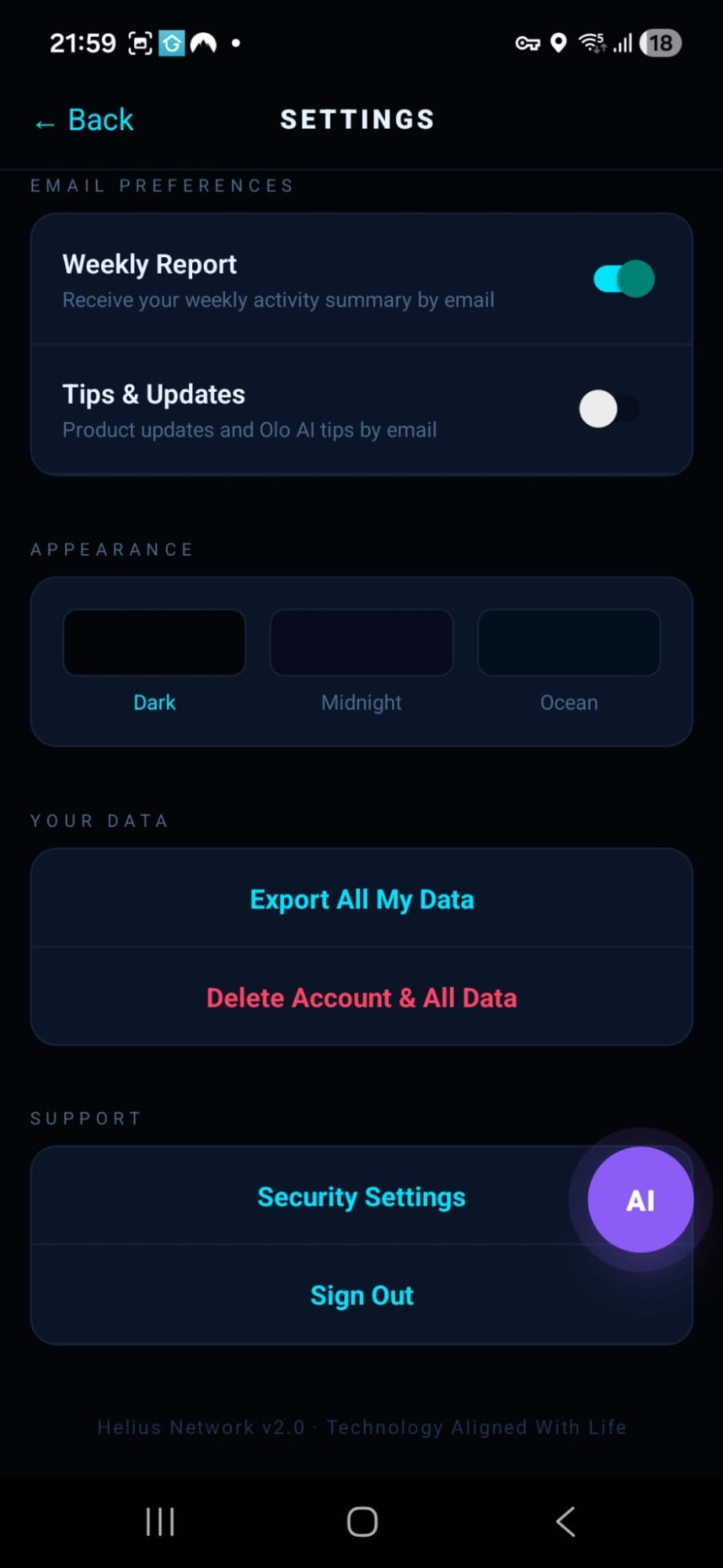Screen dimensions: 723x1568
Task: Tap the Helius Network version footer text
Action: 361,1427
